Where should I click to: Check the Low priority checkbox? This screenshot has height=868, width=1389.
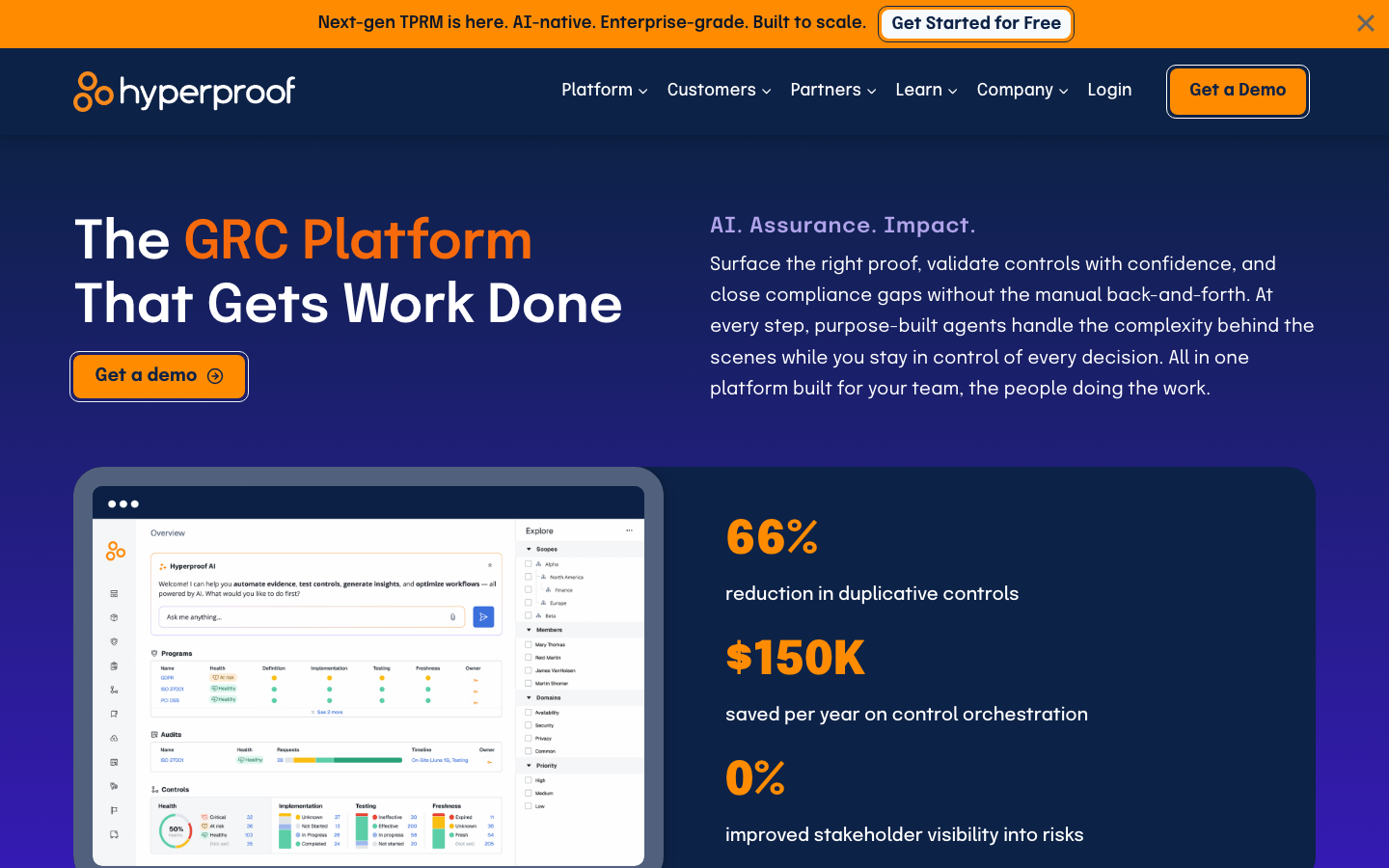tap(528, 805)
